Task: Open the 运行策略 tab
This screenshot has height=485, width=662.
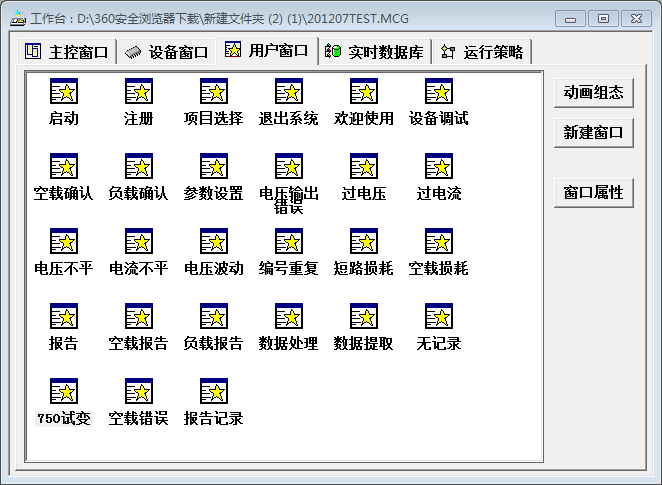Action: 482,52
